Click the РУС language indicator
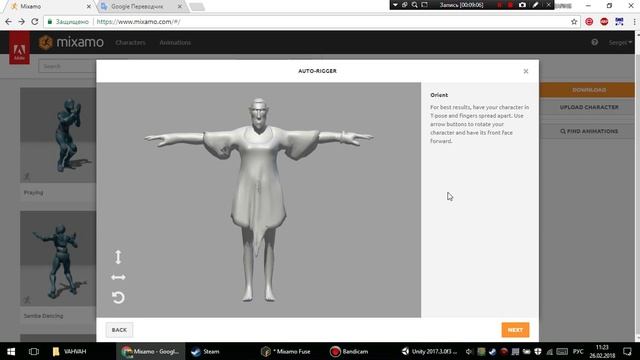 tap(578, 351)
